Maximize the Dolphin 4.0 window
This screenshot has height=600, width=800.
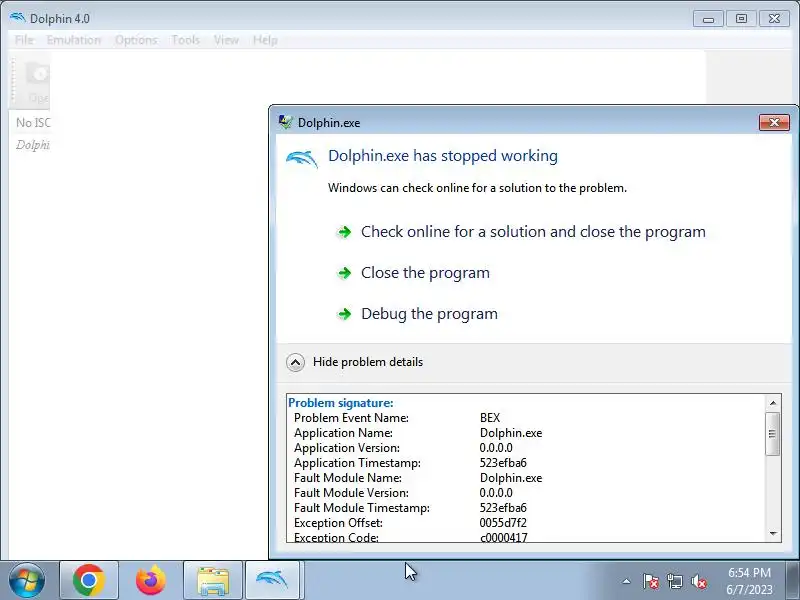click(741, 19)
